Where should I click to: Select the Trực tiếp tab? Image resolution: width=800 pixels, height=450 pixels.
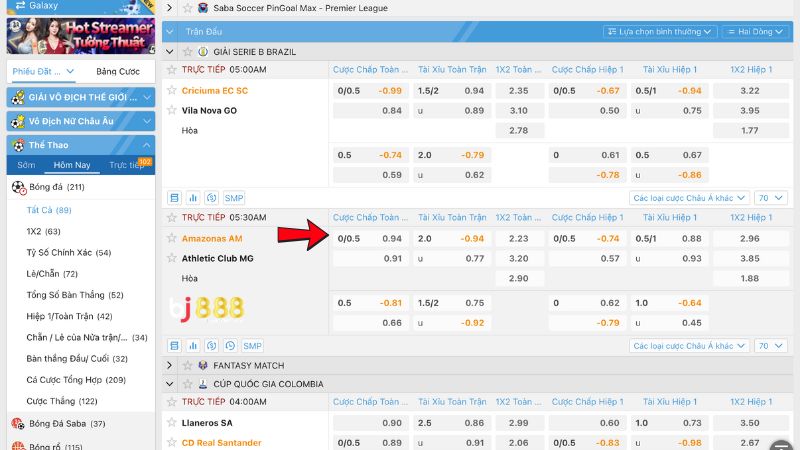(128, 165)
